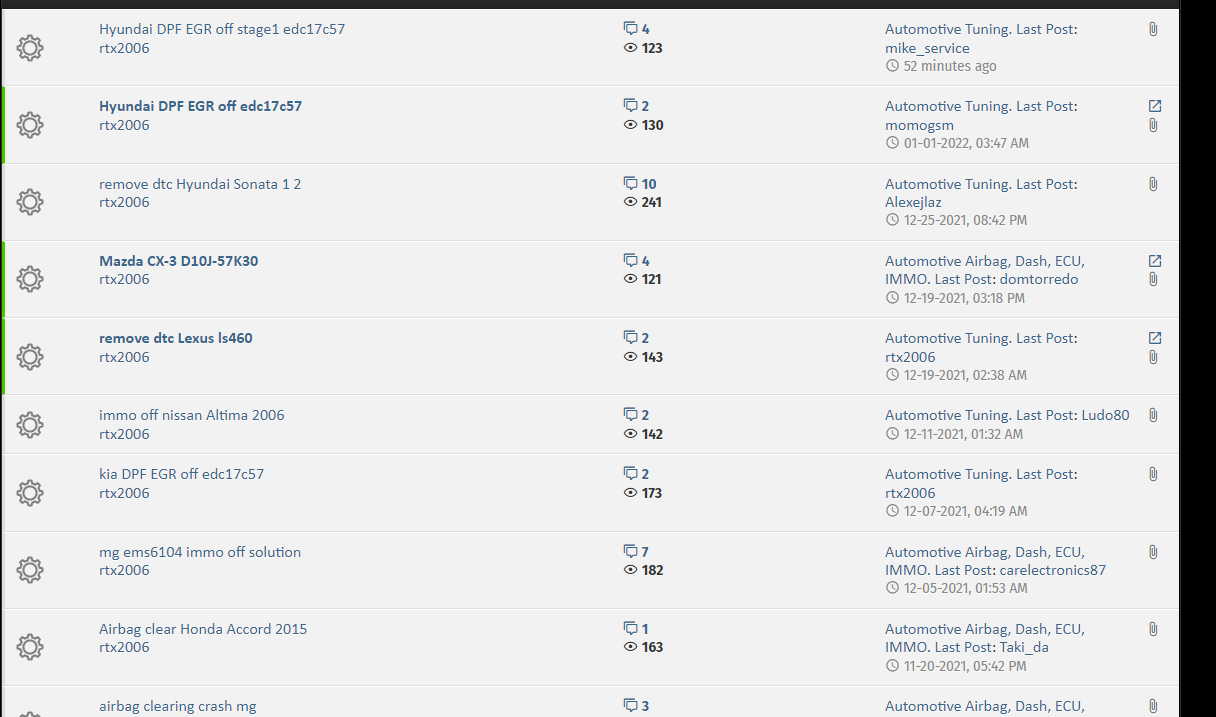This screenshot has width=1216, height=717.
Task: Open first-unread arrow icon for Hyundai DPF EGR off edc17c57
Action: pos(1154,106)
